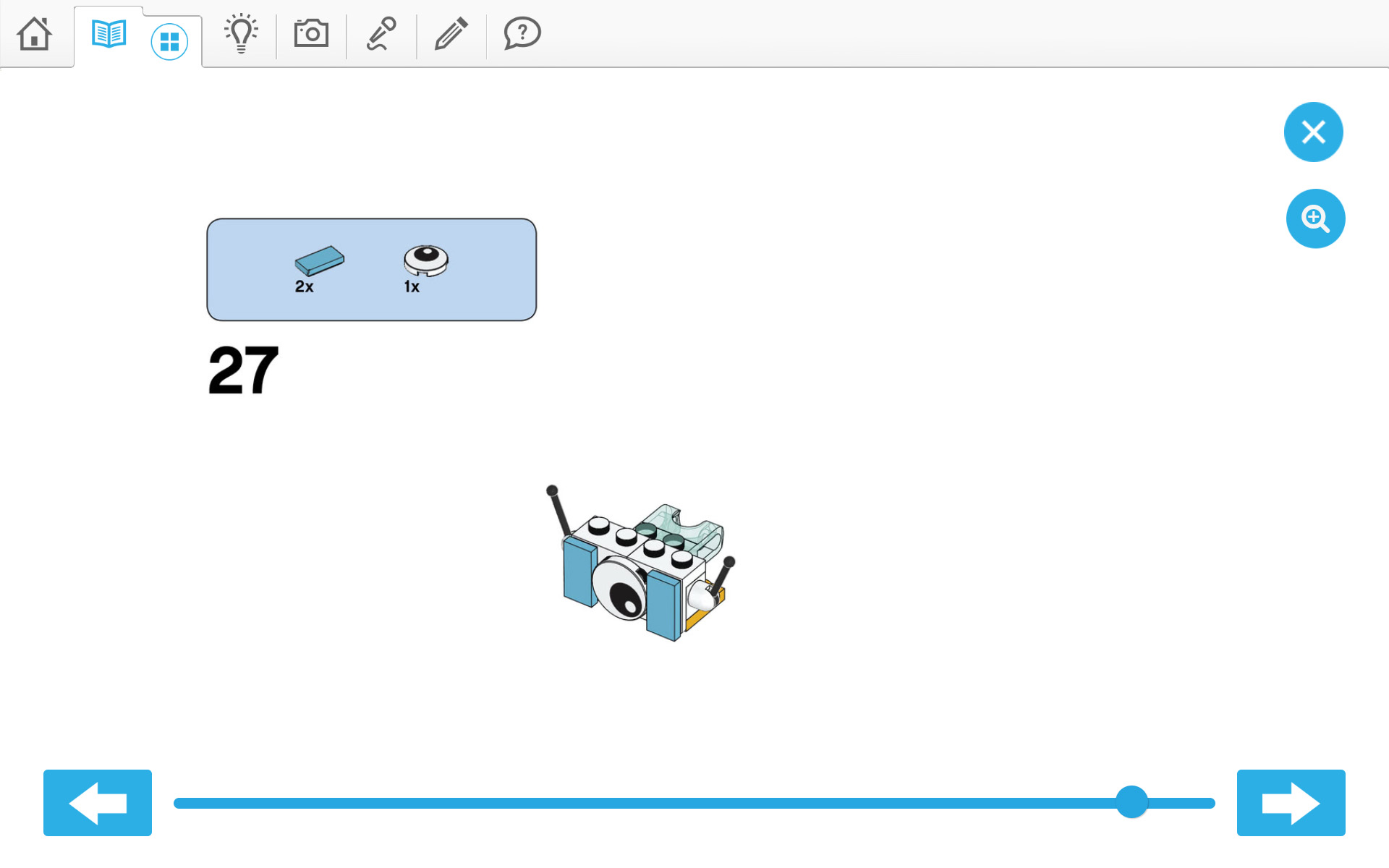Open the help speech bubble

522,33
